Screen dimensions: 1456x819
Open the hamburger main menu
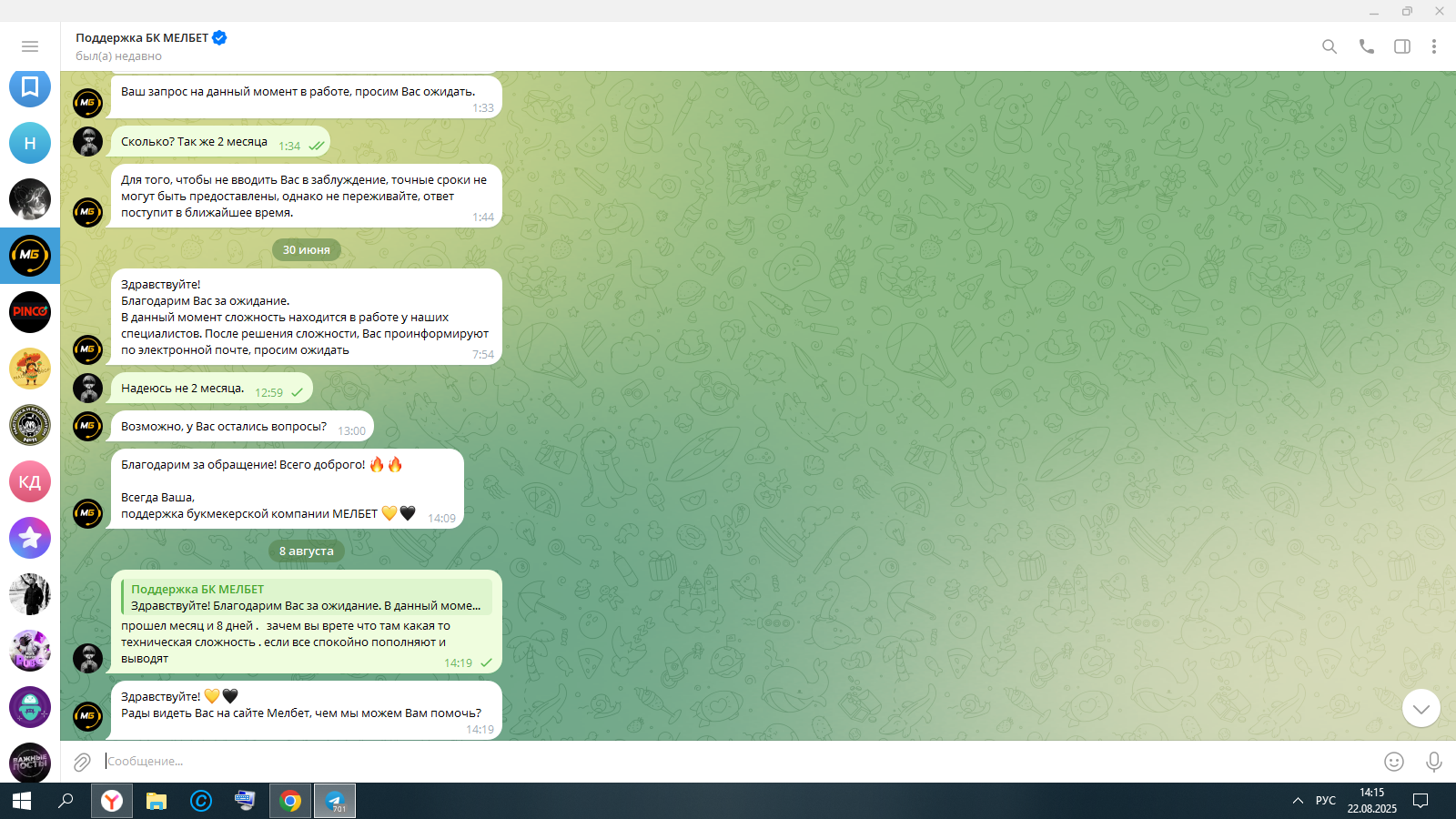[x=30, y=46]
